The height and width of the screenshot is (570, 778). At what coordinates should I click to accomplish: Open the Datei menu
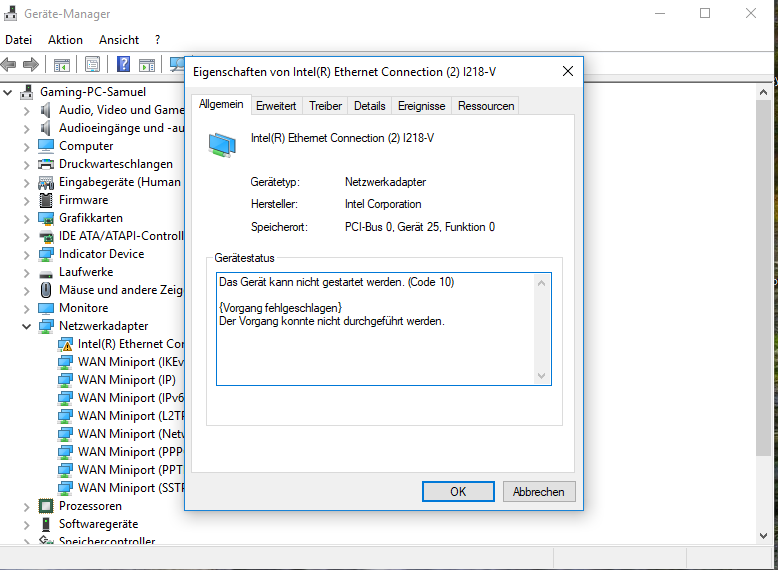click(x=18, y=40)
